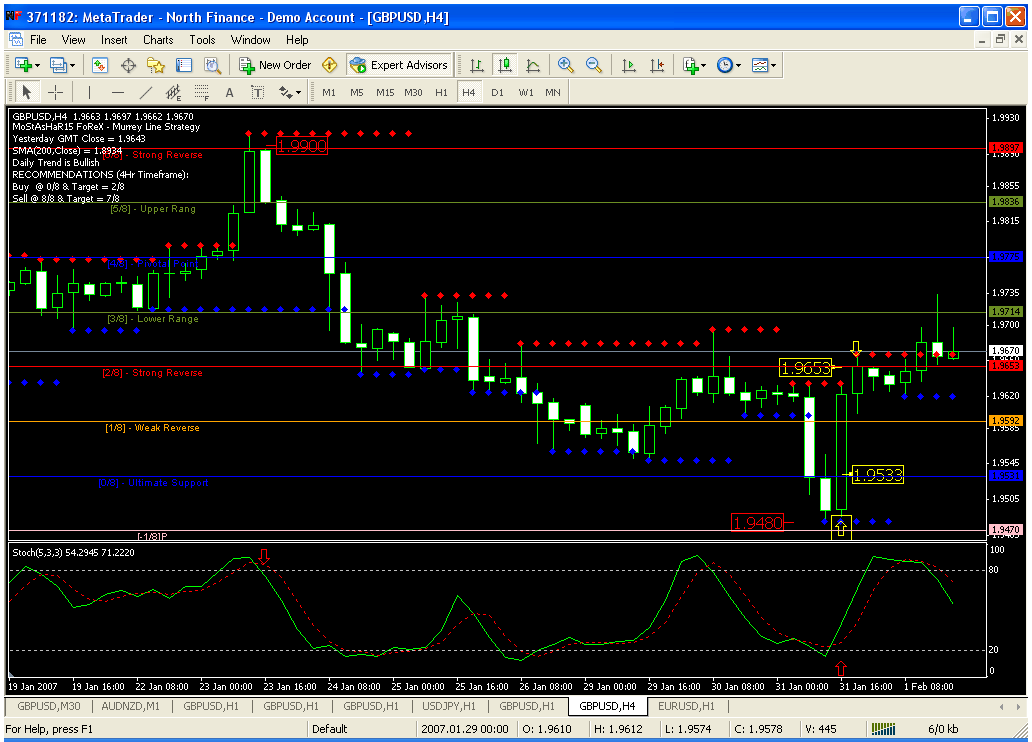
Task: Select the trendline drawing tool
Action: coord(146,93)
